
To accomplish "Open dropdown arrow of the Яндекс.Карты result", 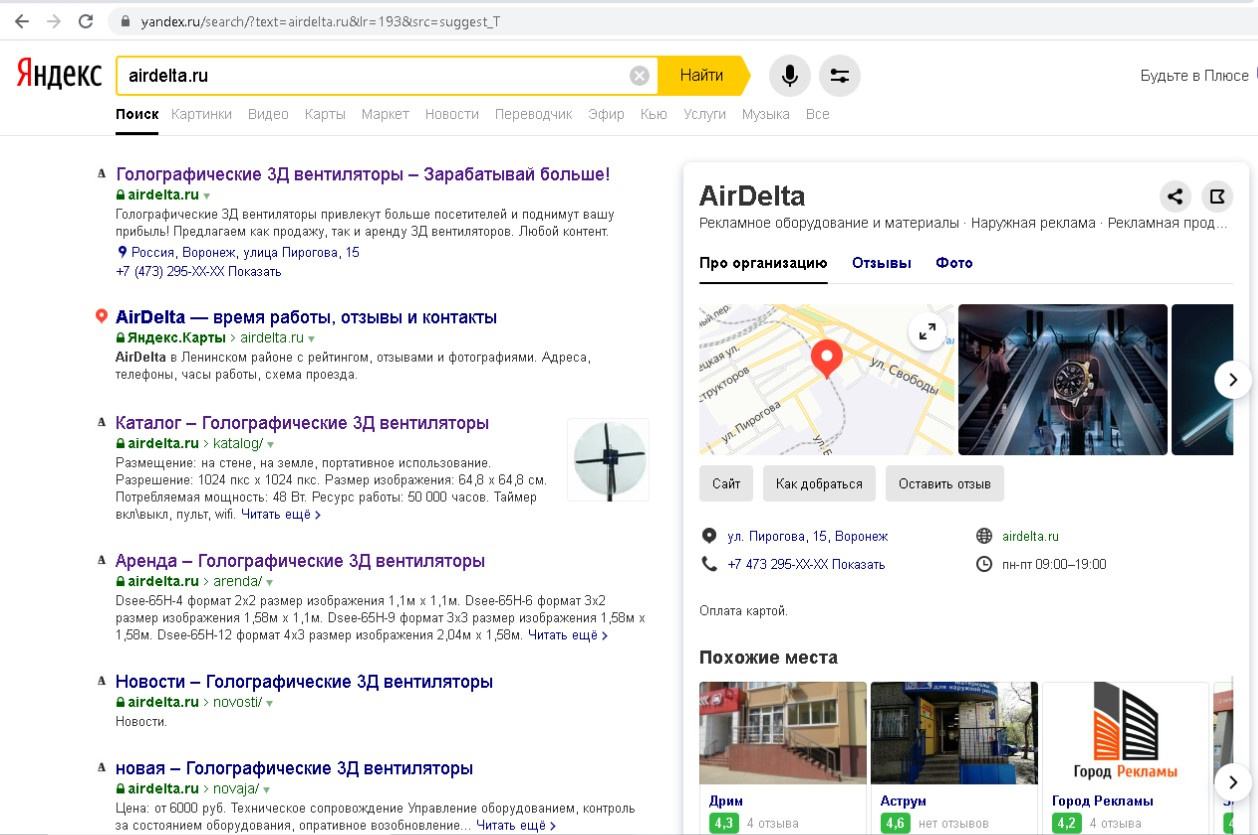I will point(311,339).
